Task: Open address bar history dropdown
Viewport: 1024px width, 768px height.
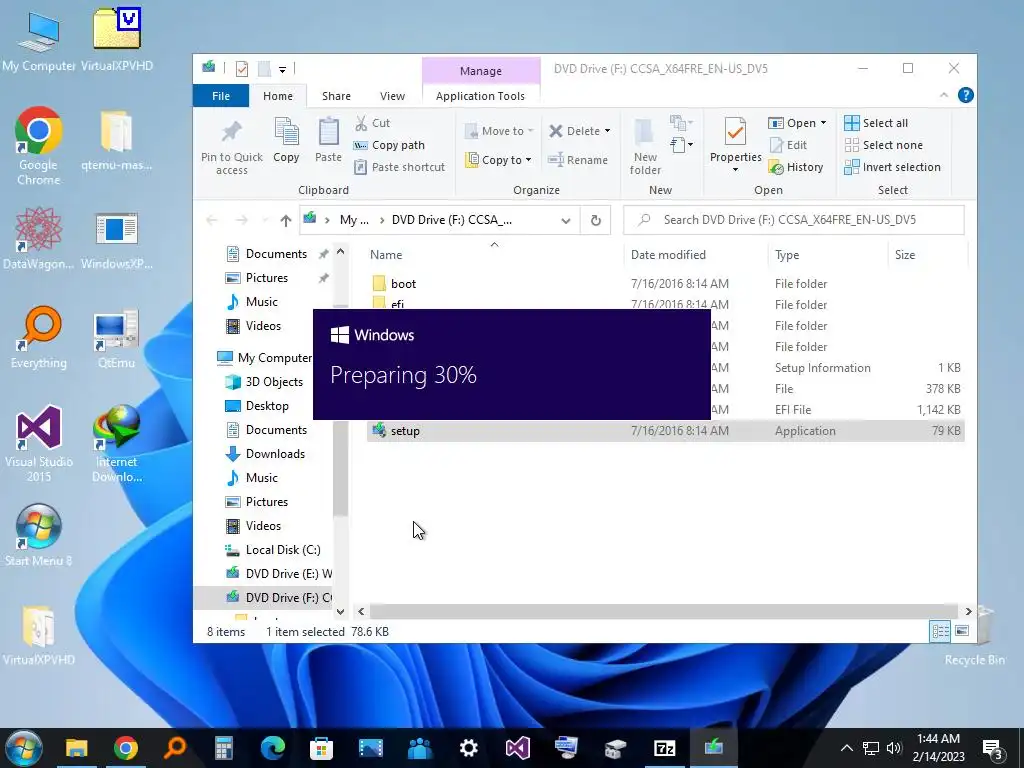Action: pos(566,221)
